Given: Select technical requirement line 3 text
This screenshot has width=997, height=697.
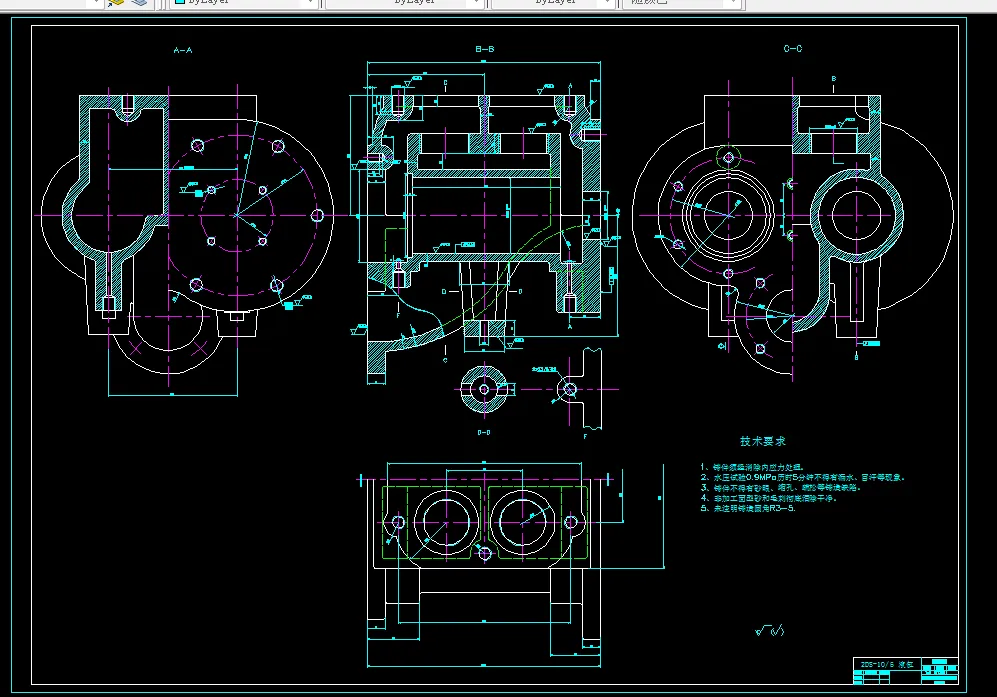Looking at the screenshot, I should [x=781, y=488].
